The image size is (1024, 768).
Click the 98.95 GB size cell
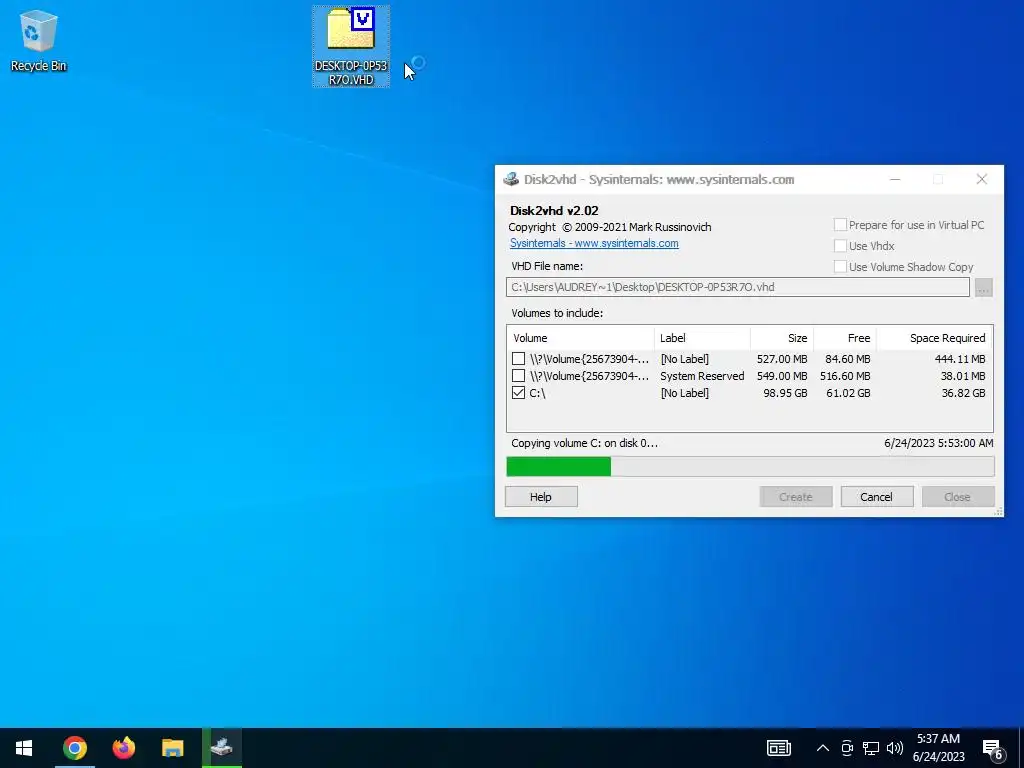pos(785,393)
